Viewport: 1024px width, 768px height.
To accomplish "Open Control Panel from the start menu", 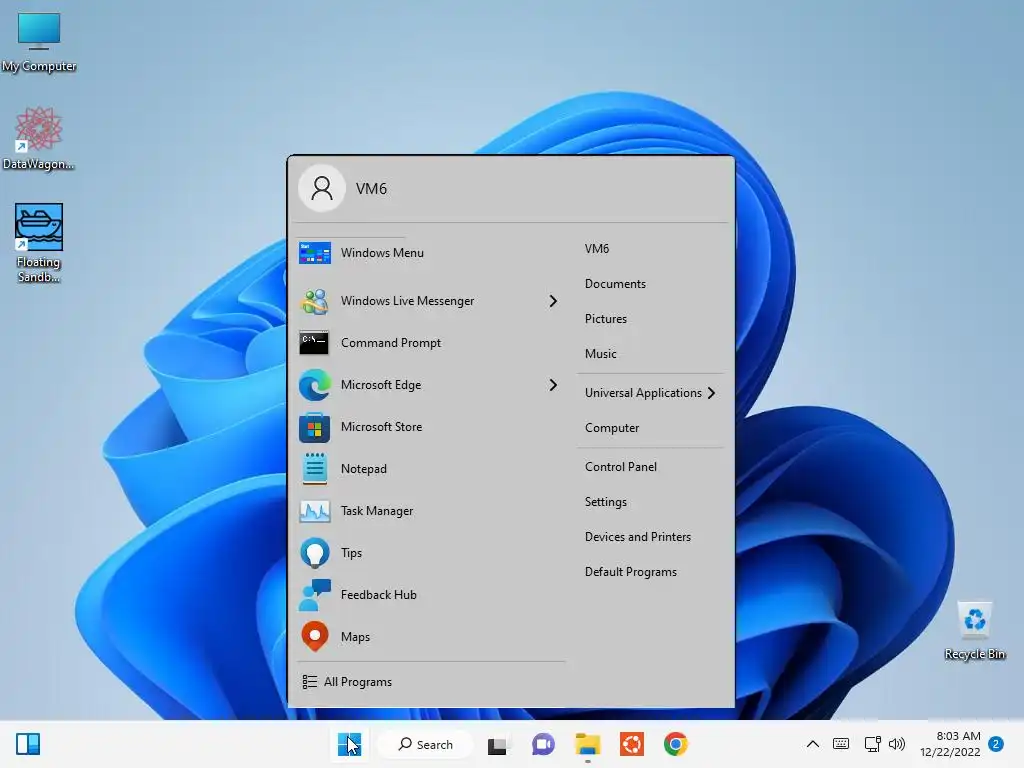I will tap(620, 467).
